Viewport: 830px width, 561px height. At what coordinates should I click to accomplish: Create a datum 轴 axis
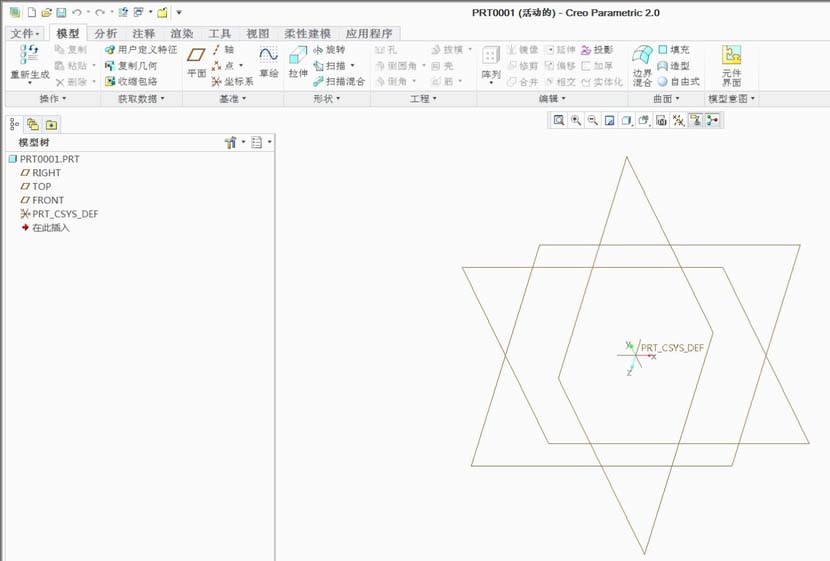pos(223,50)
